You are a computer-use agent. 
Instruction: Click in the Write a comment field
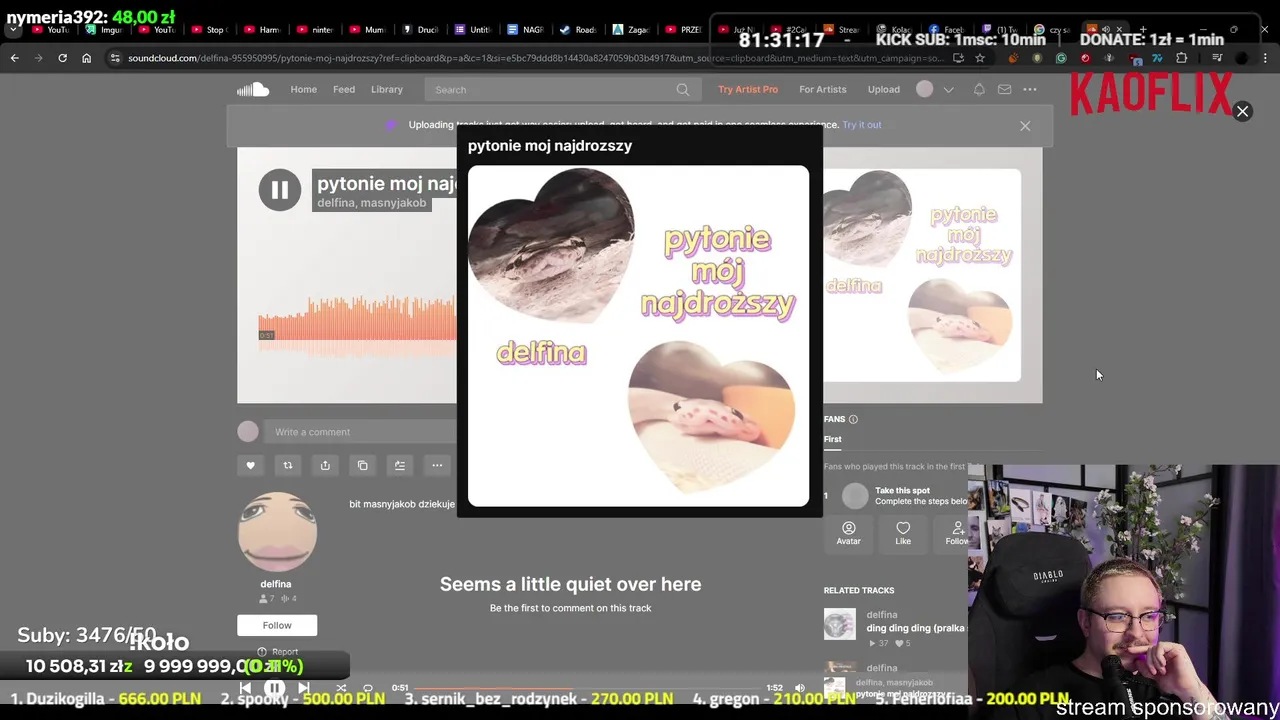(360, 432)
